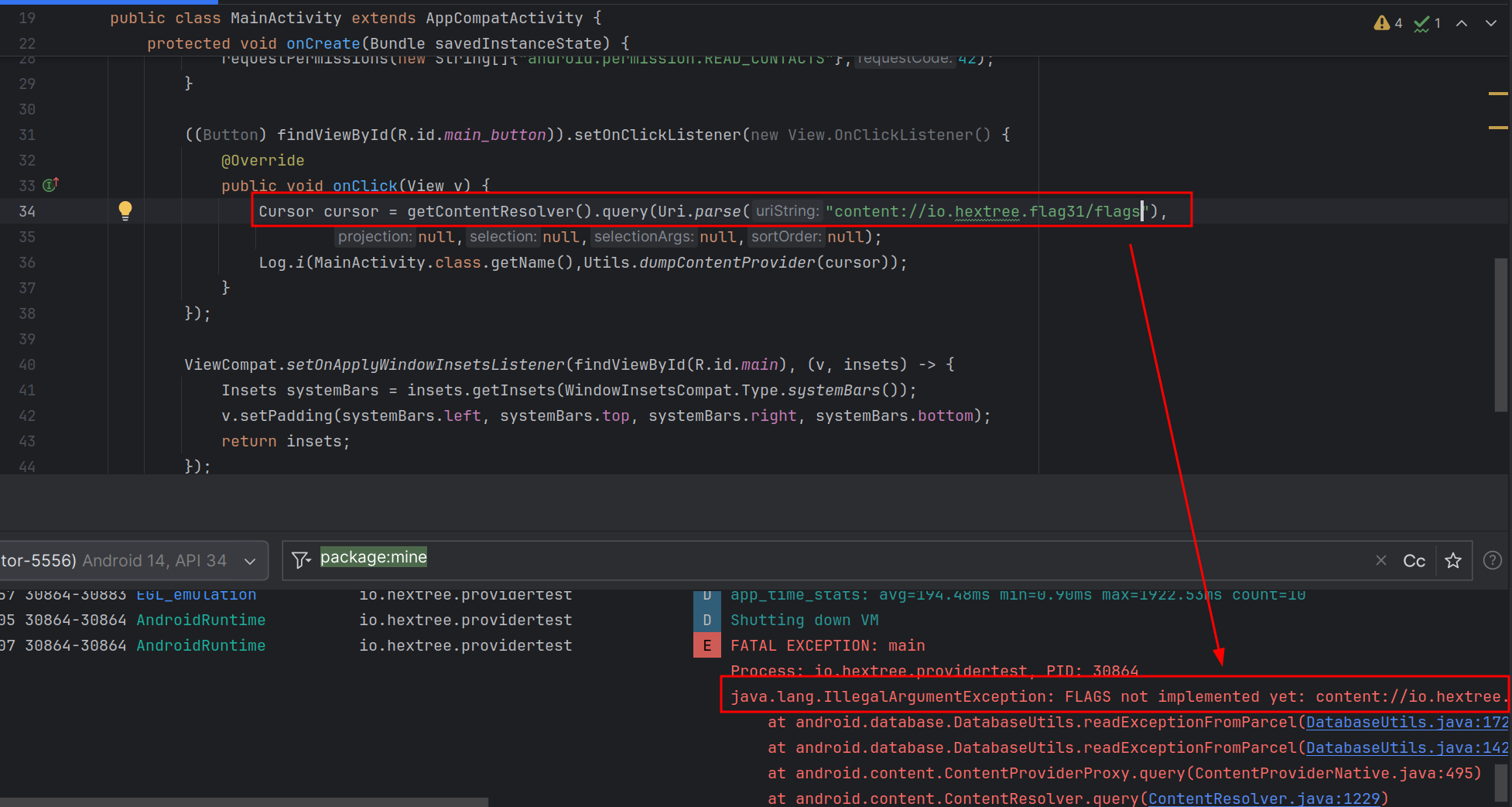The image size is (1512, 807).
Task: Click the sticky MainActivity class declaration line
Action: click(355, 18)
